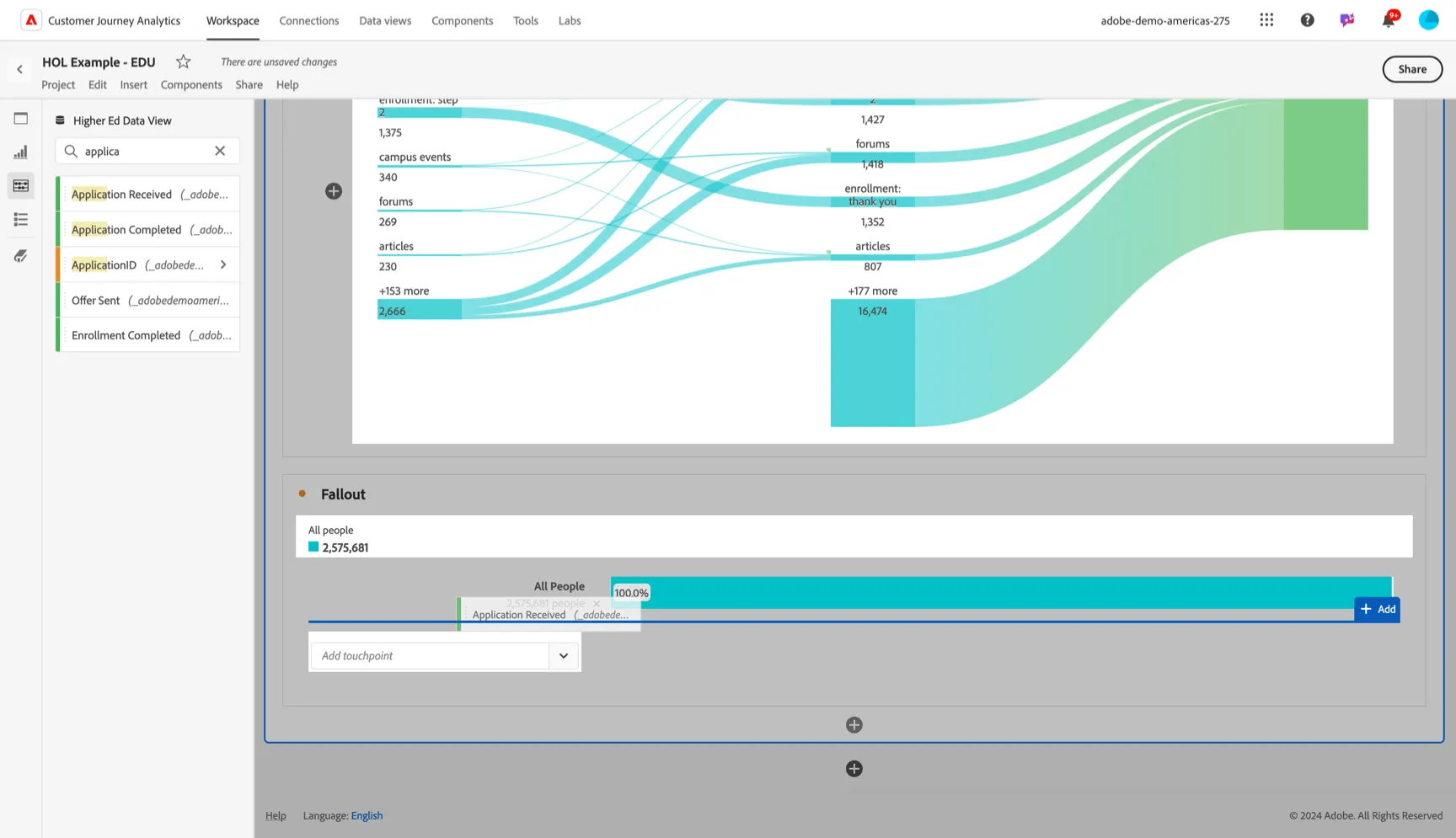Open the Connections tab
Image resolution: width=1456 pixels, height=838 pixels.
(x=309, y=20)
